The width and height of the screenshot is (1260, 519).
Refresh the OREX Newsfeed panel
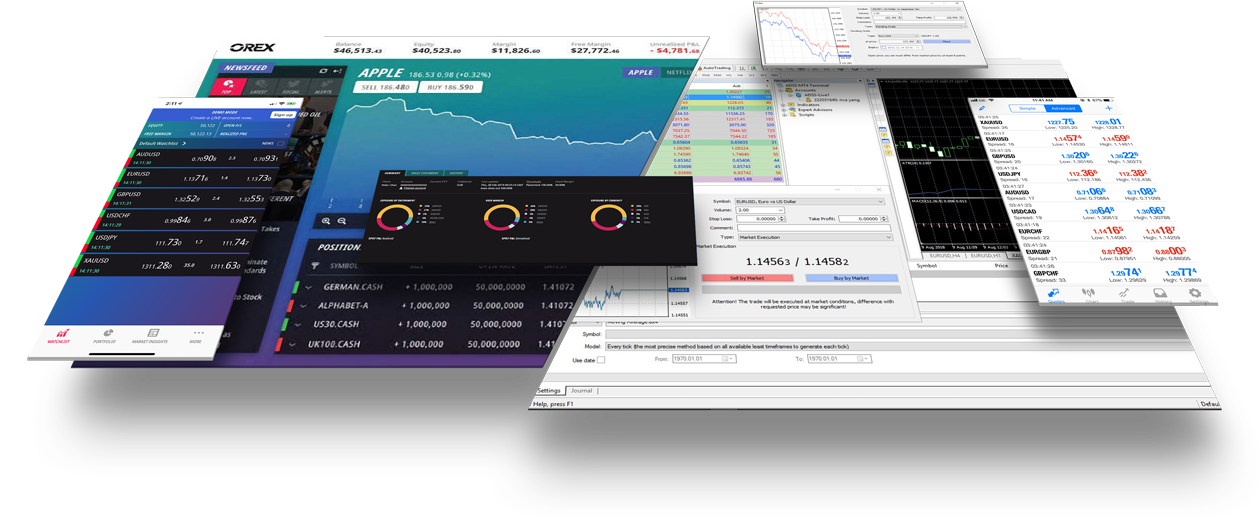pos(323,71)
